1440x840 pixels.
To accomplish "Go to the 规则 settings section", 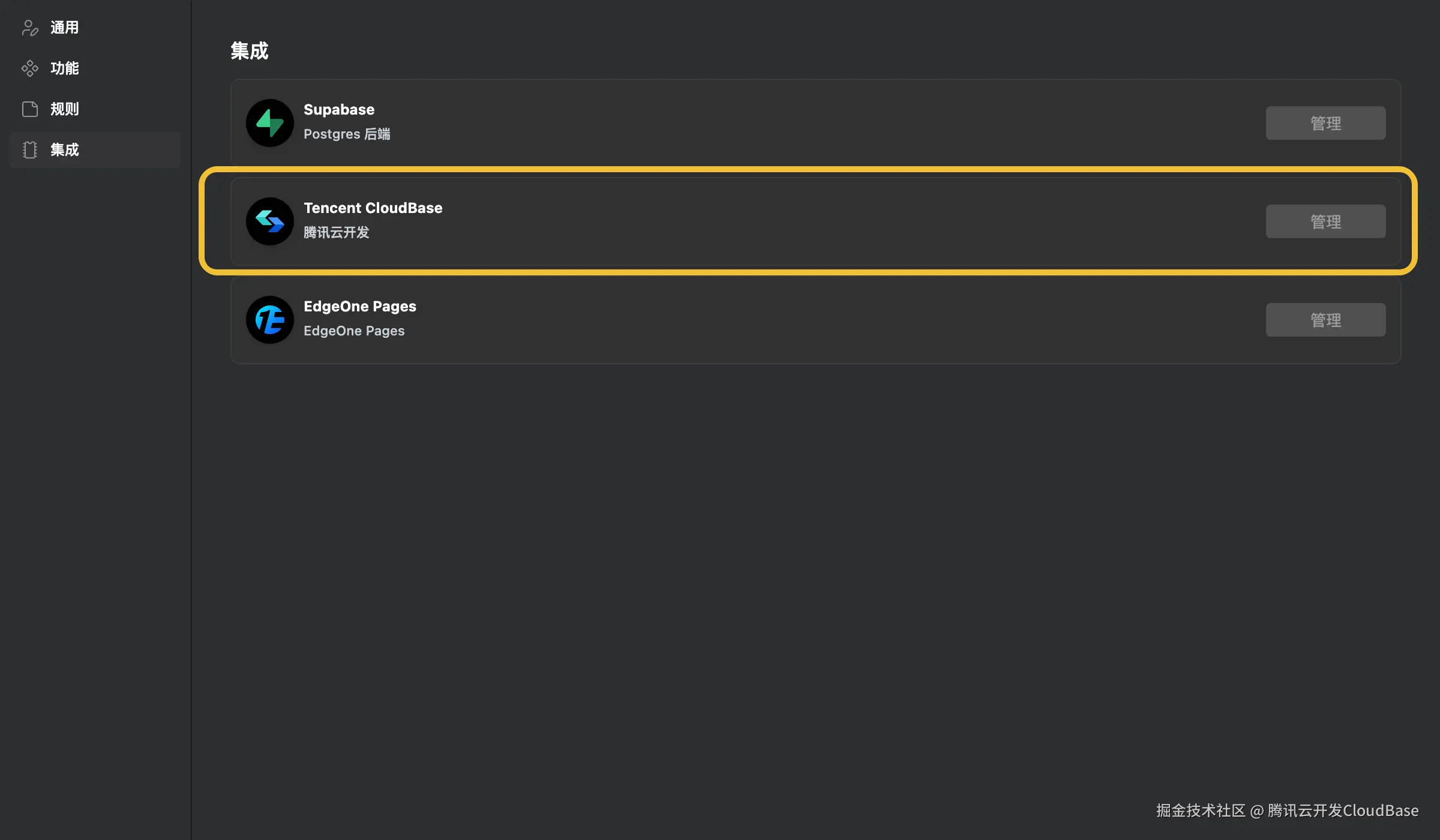I will coord(65,109).
